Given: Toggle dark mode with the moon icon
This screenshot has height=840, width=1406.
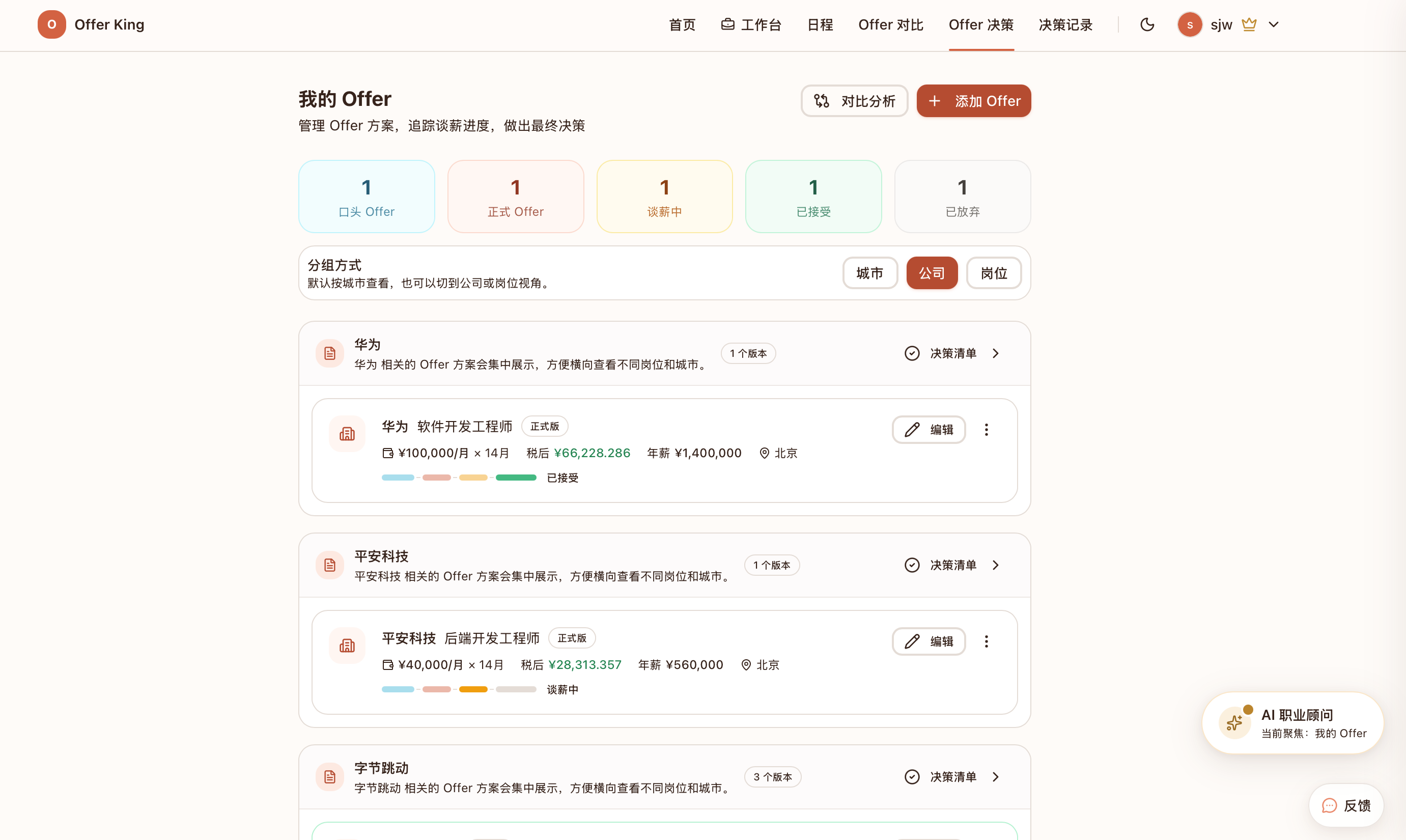Looking at the screenshot, I should pos(1147,25).
